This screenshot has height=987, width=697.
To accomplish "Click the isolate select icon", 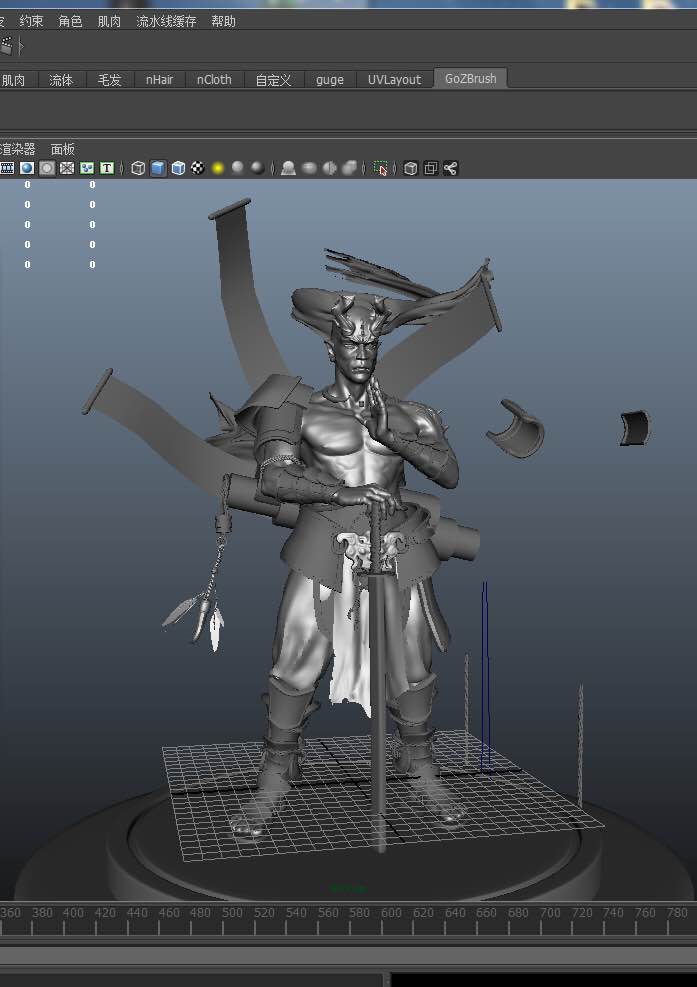I will [x=380, y=168].
